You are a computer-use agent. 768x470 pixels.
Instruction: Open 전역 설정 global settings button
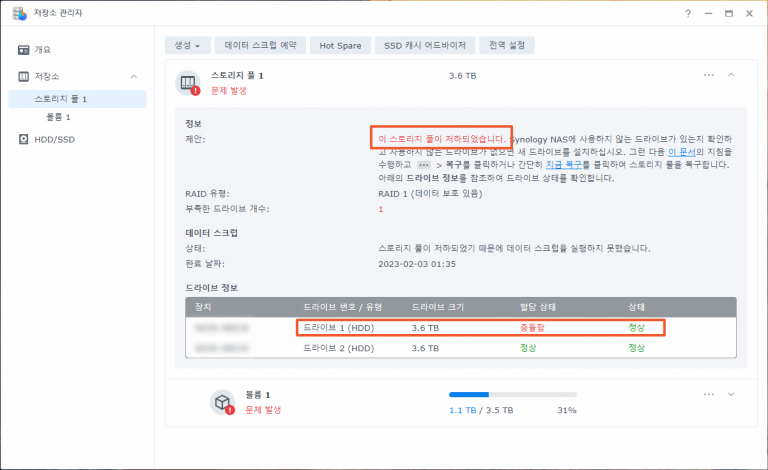tap(507, 46)
